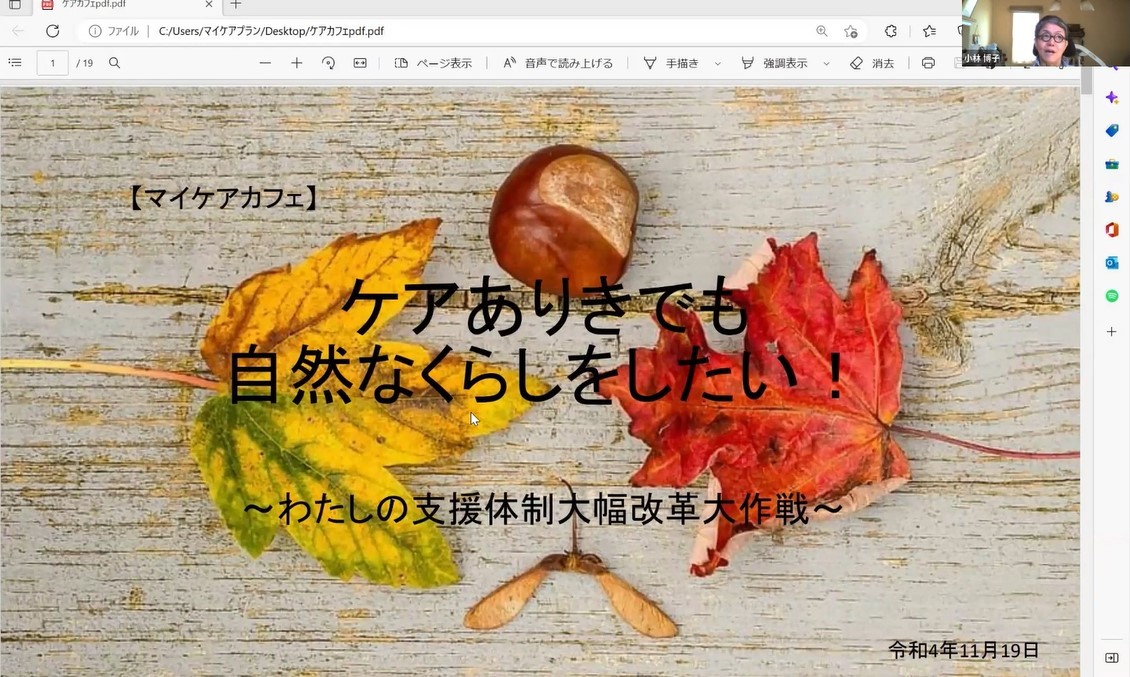This screenshot has width=1130, height=677.
Task: Open Spotify in Edge sidebar
Action: pos(1111,296)
